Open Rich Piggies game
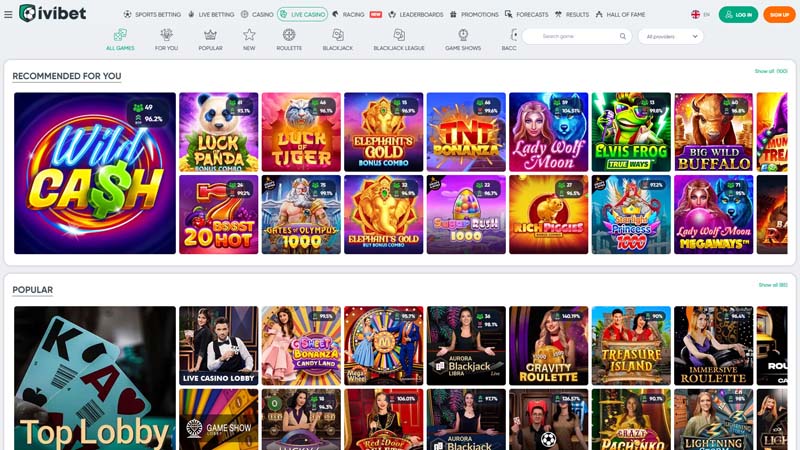800x450 pixels. click(x=548, y=214)
